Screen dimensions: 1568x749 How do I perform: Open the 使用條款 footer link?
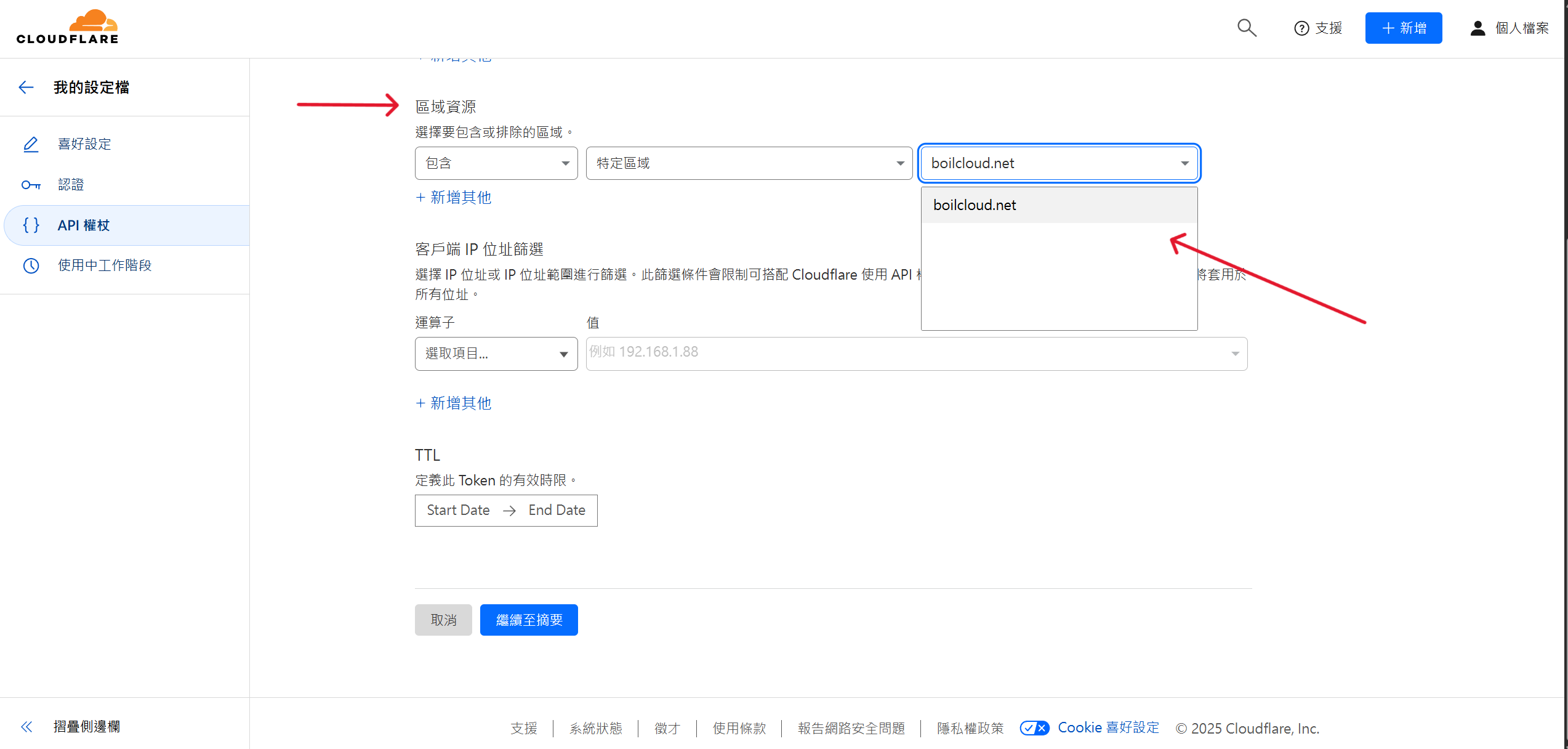739,729
